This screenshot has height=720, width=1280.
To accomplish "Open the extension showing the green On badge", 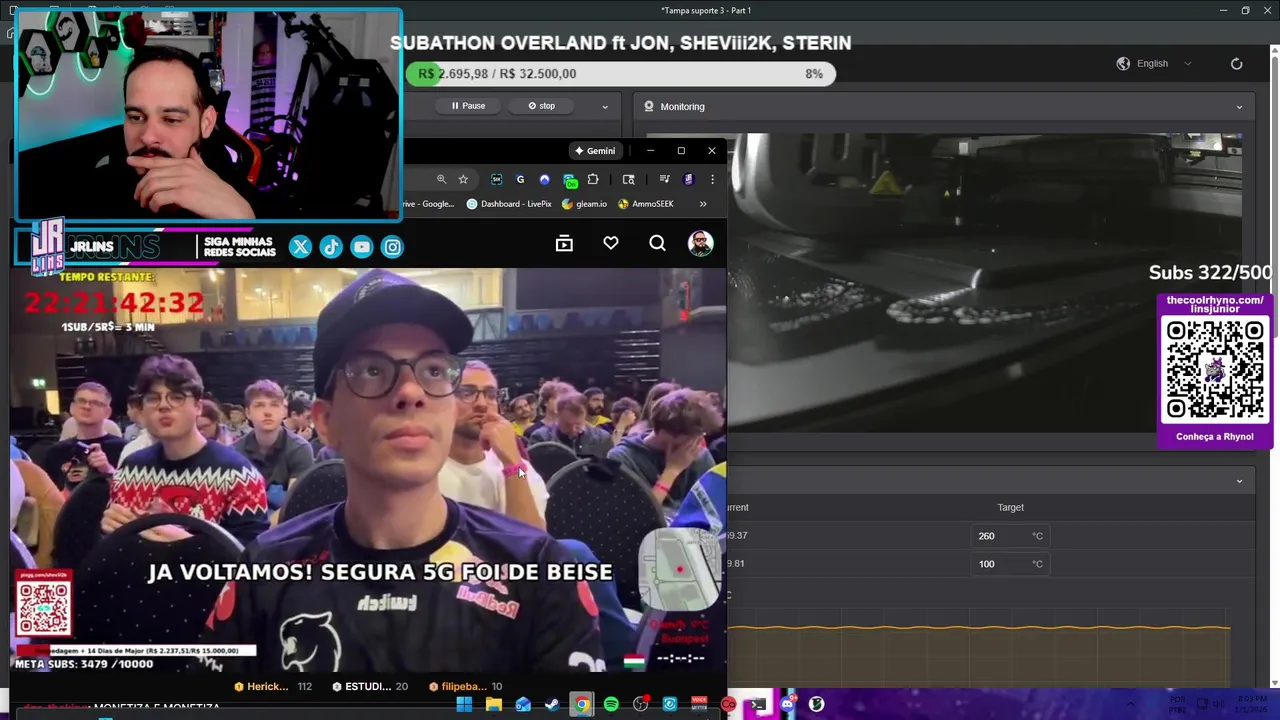I will pos(569,180).
